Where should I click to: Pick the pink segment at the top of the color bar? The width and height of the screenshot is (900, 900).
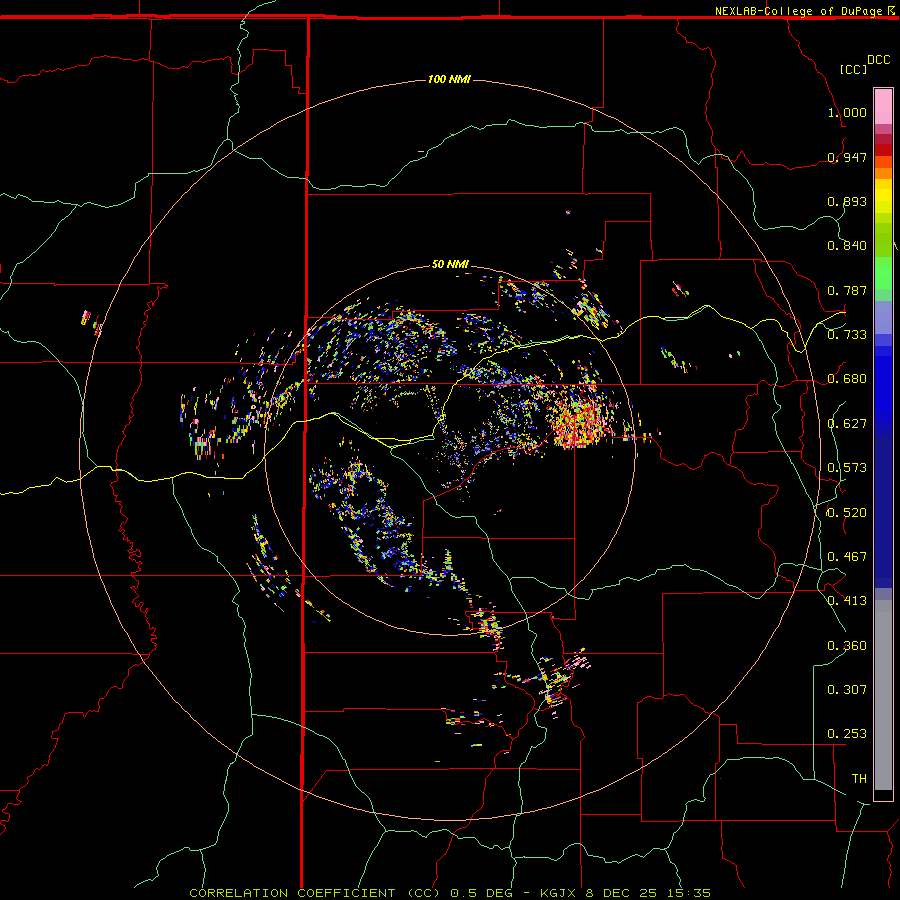coord(883,106)
